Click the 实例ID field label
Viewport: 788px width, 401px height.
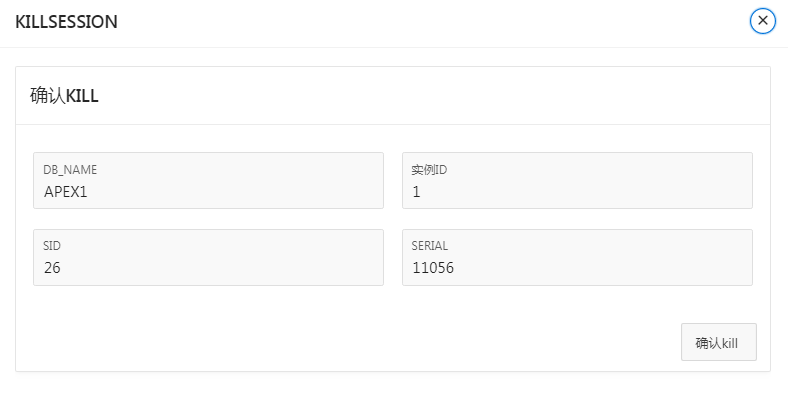[x=429, y=170]
